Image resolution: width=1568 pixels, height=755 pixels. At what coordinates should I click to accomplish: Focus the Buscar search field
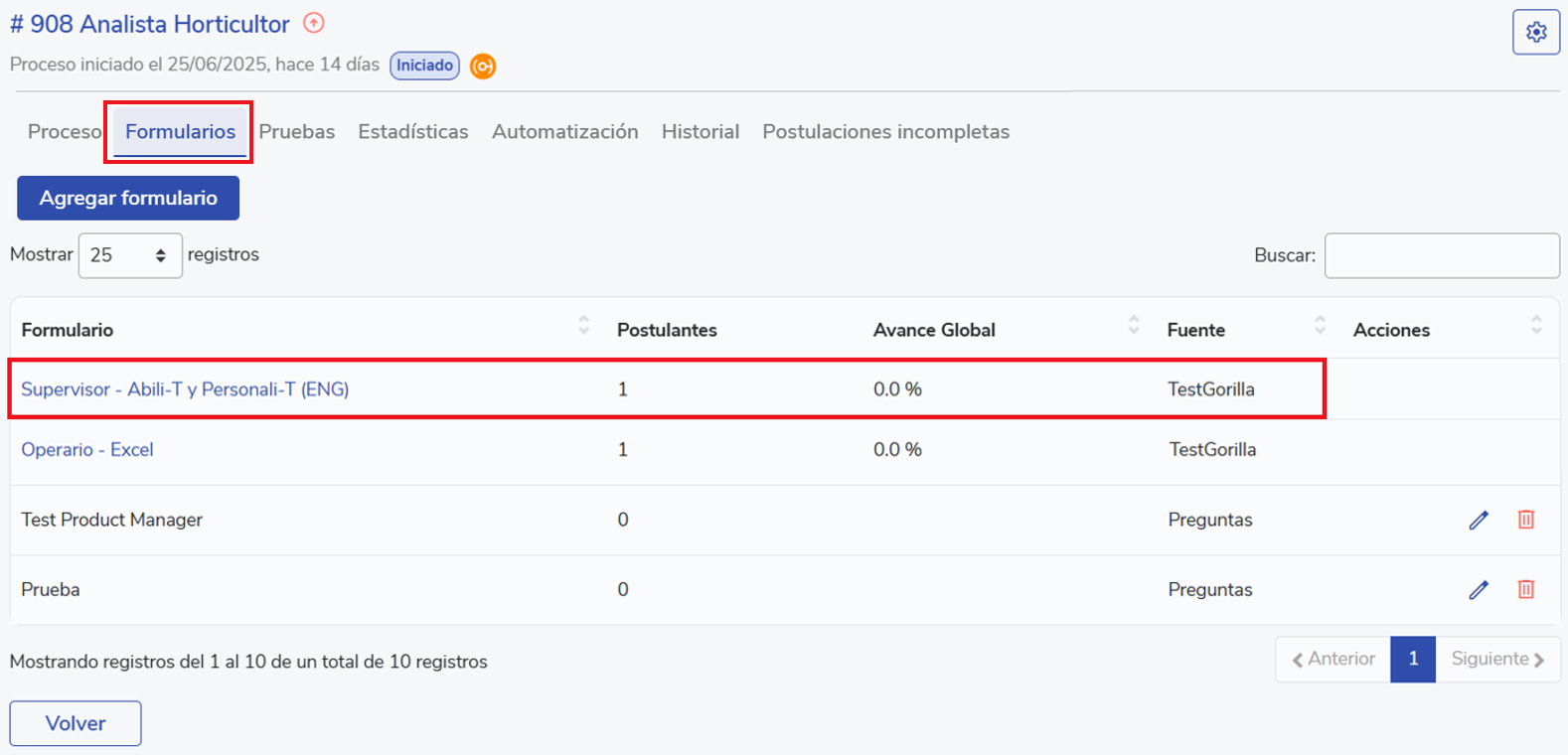1441,256
